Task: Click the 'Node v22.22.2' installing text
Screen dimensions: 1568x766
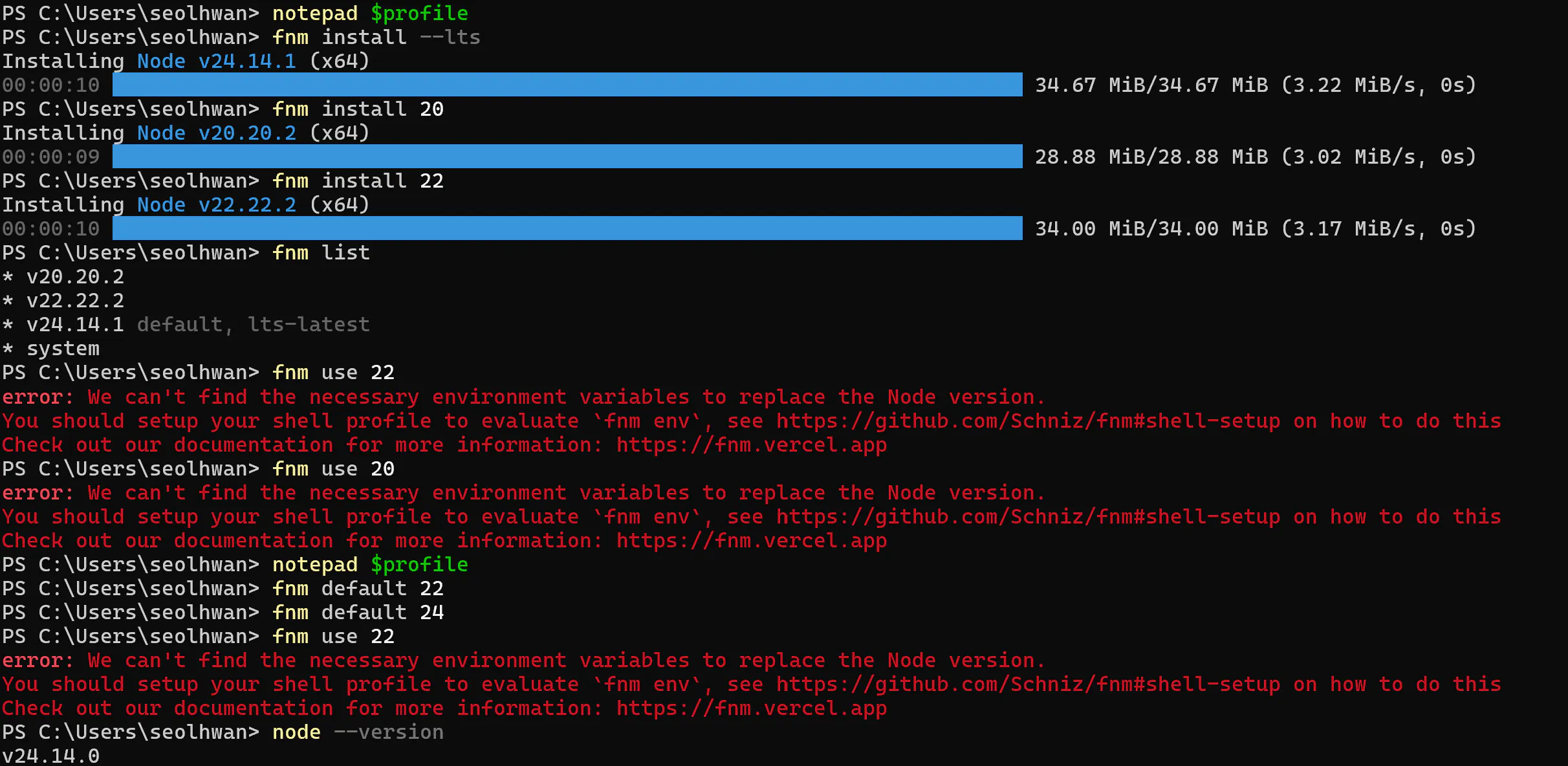Action: [x=217, y=204]
